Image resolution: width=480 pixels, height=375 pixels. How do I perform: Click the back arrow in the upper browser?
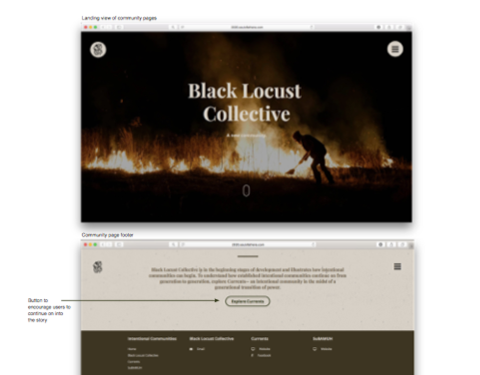pyautogui.click(x=103, y=27)
